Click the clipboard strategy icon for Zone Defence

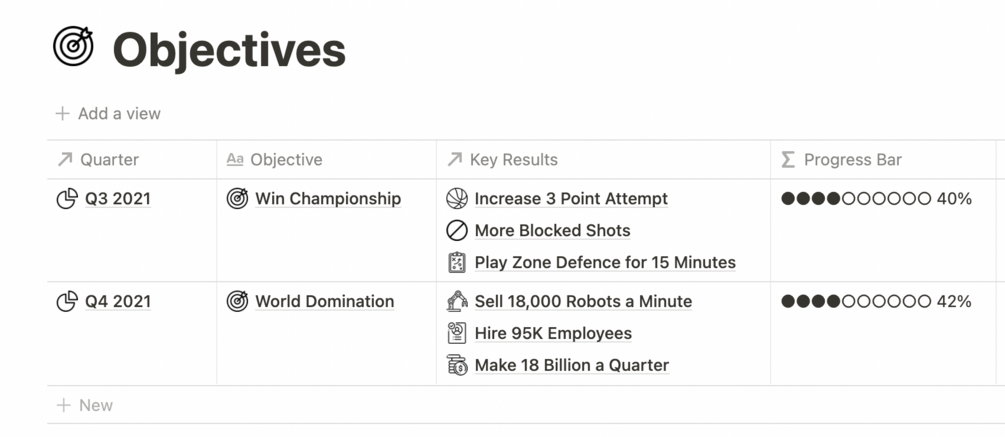point(457,263)
